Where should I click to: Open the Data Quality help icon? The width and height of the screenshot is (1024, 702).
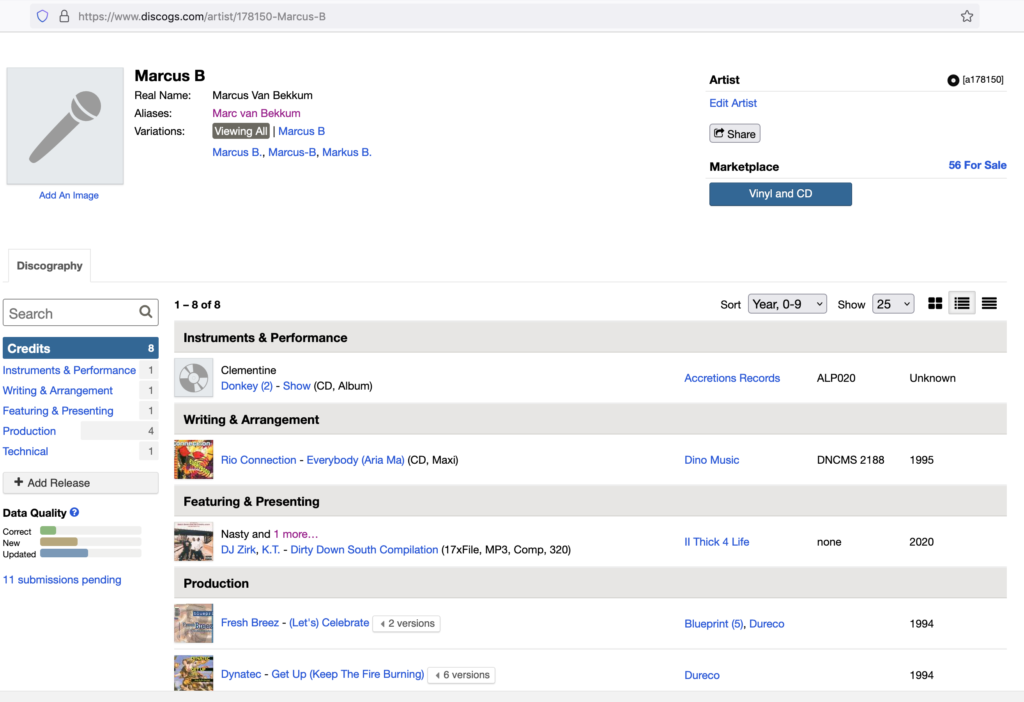coord(74,513)
